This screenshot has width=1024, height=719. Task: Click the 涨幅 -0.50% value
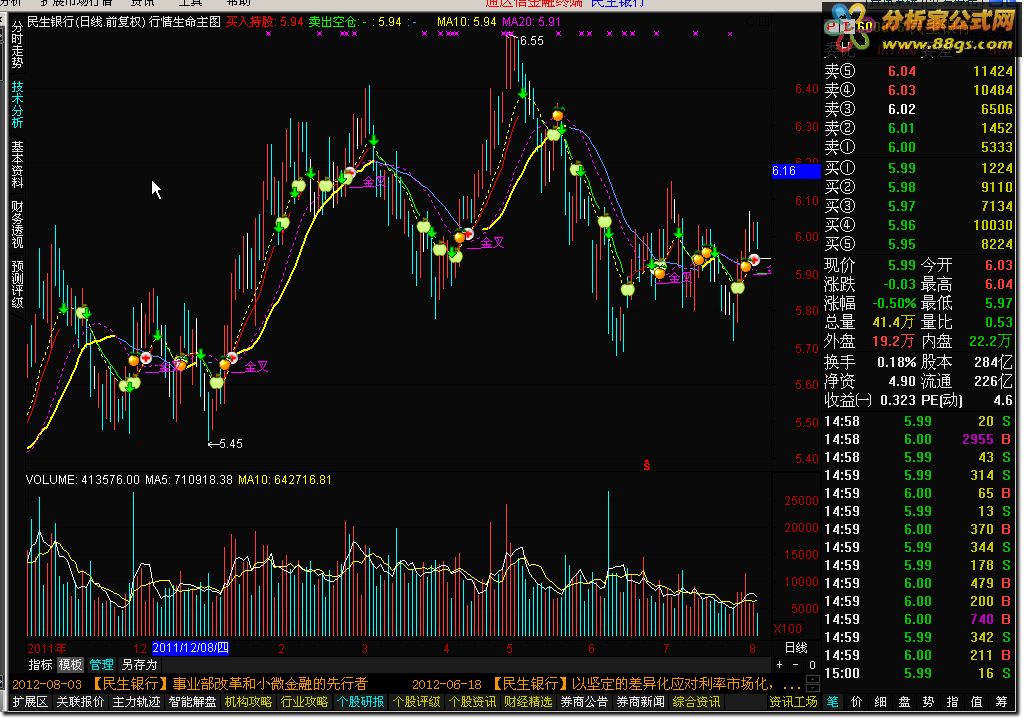[x=894, y=303]
